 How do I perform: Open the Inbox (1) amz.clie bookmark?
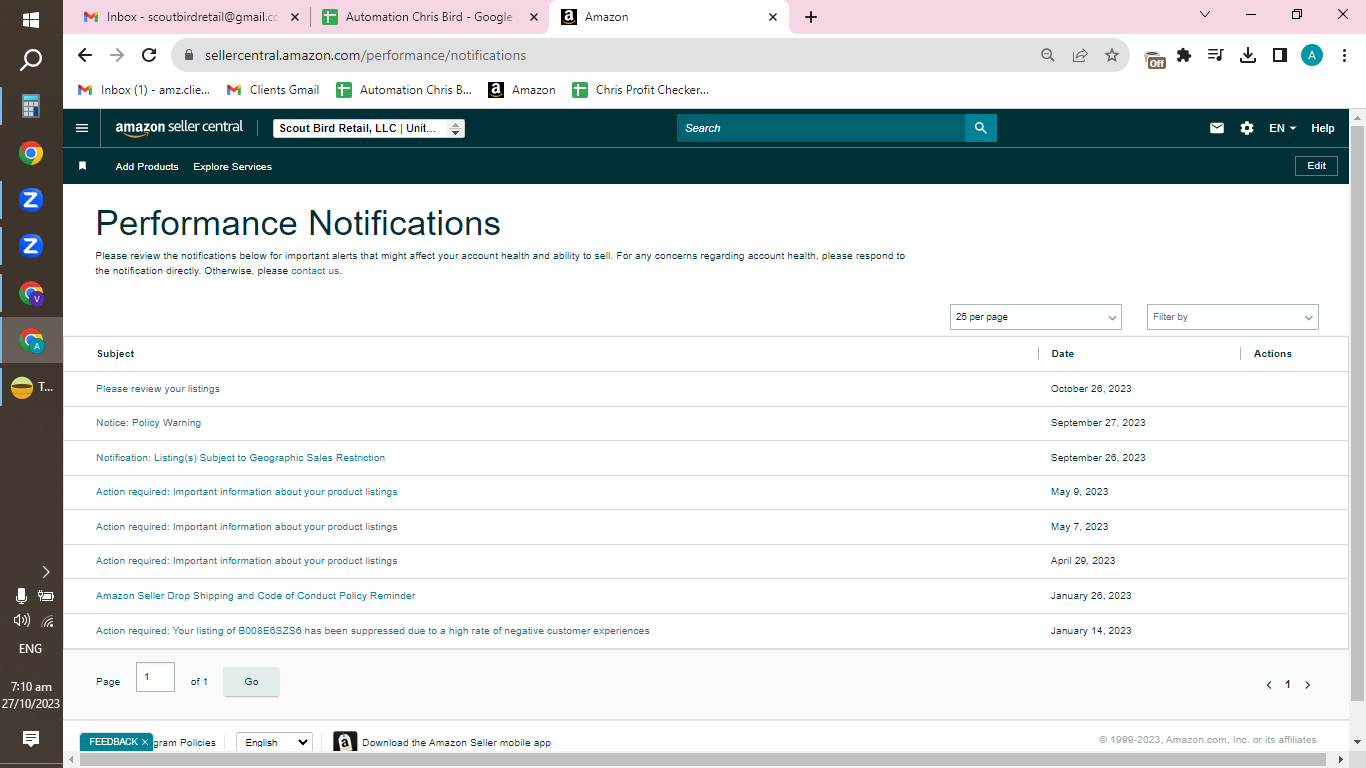144,90
